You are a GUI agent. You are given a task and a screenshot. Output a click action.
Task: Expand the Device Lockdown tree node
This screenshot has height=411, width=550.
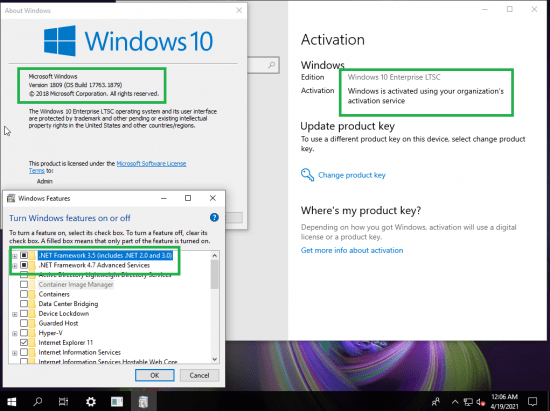[15, 314]
